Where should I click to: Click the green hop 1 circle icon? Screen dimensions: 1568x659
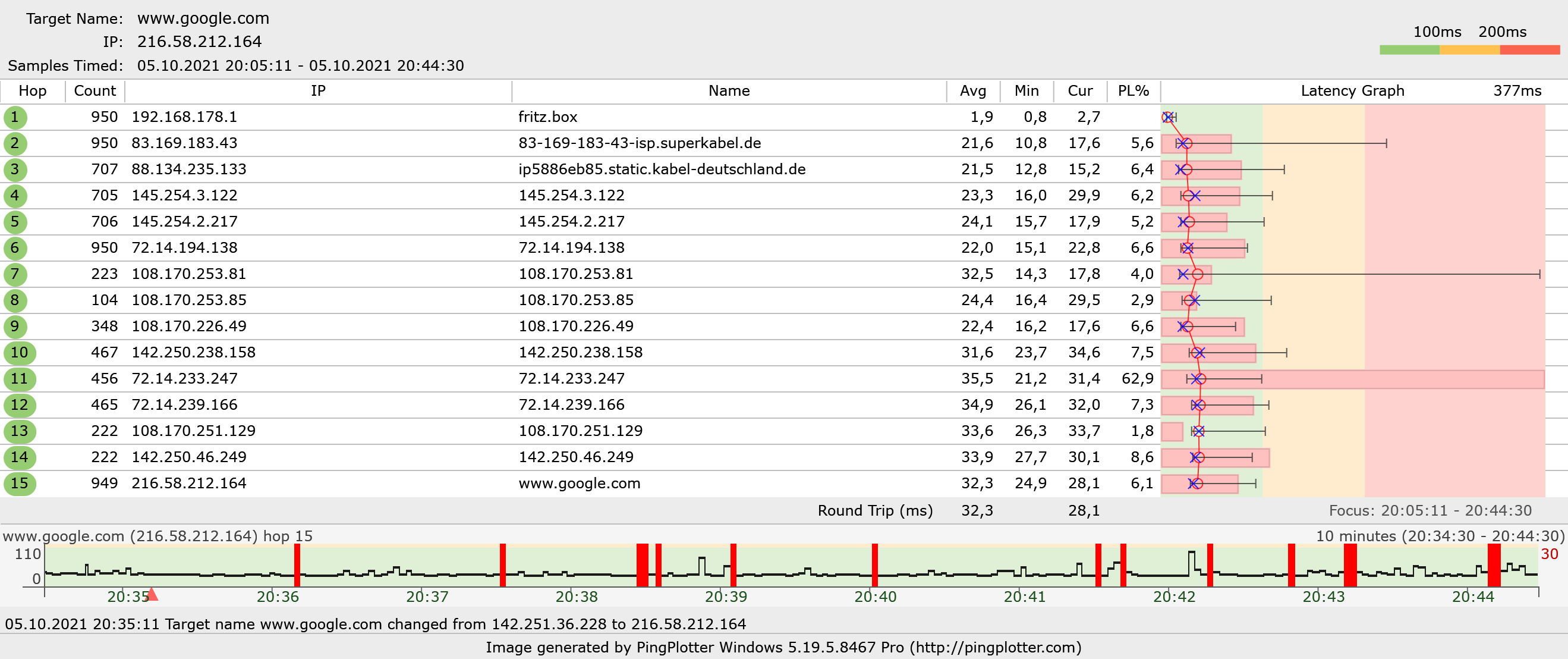[x=15, y=117]
